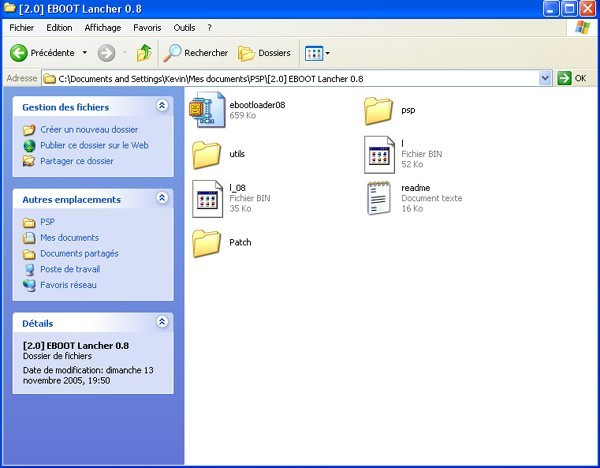The height and width of the screenshot is (468, 600).
Task: Click the folder icon in address bar
Action: pos(49,78)
